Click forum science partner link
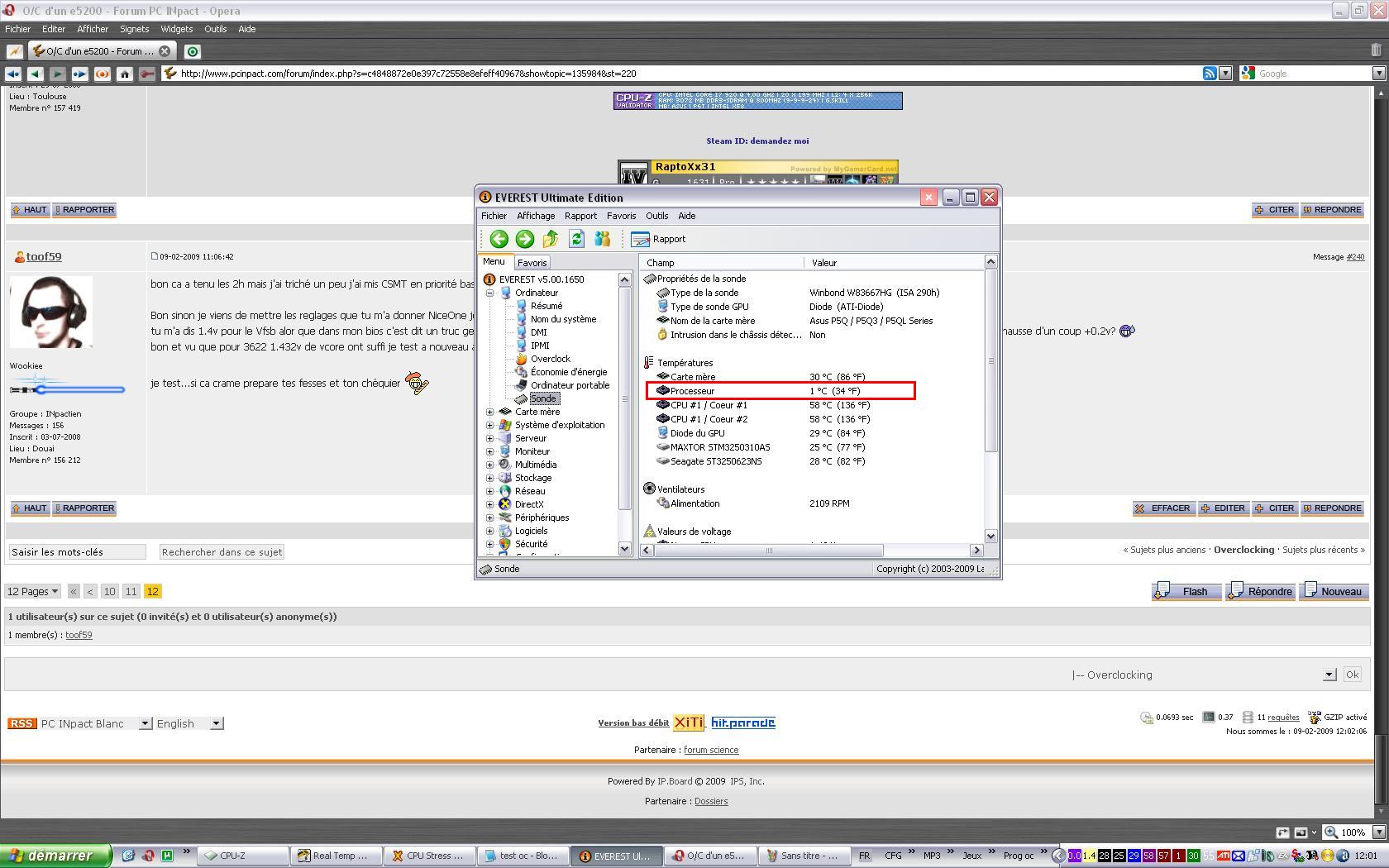This screenshot has width=1389, height=868. [711, 750]
